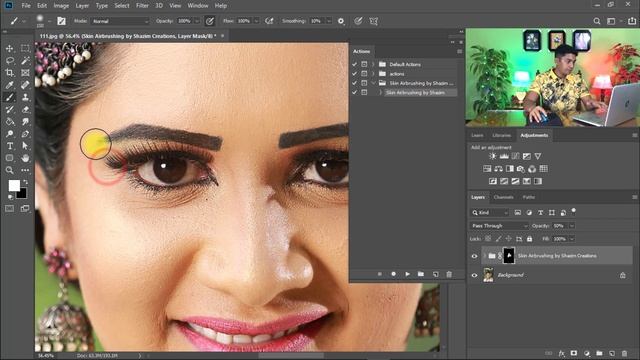This screenshot has width=640, height=360.
Task: Select the Eraser tool
Action: pos(25,109)
